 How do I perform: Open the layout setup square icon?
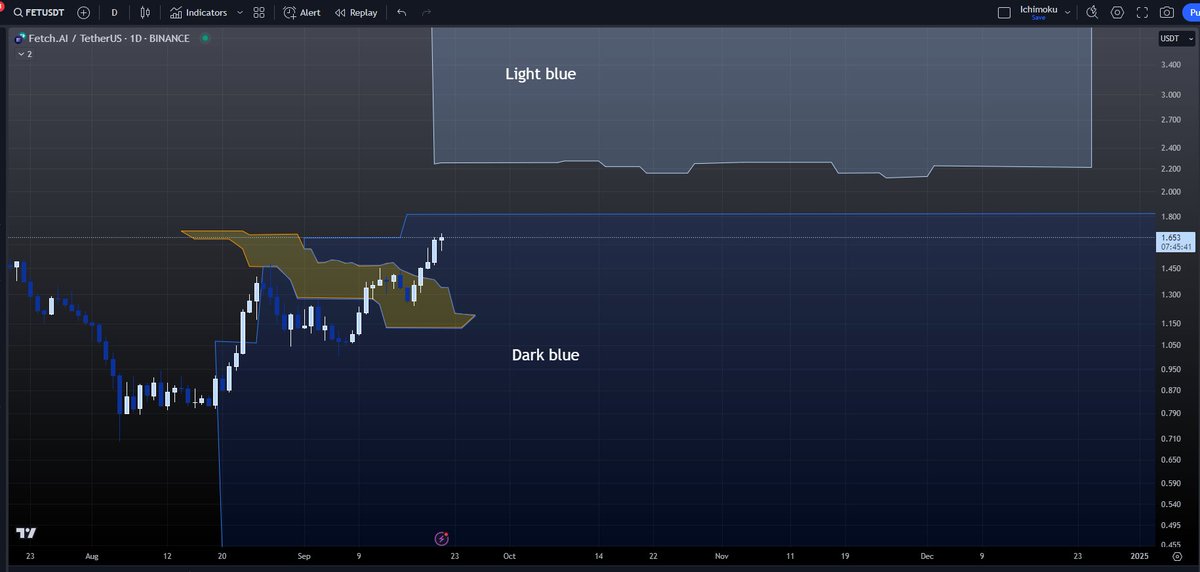click(1005, 13)
